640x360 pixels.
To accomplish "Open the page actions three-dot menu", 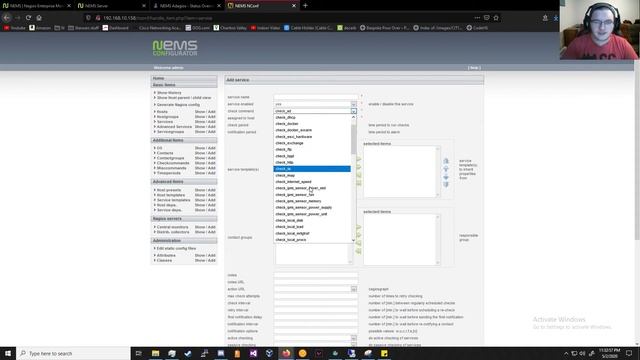I will [x=477, y=18].
